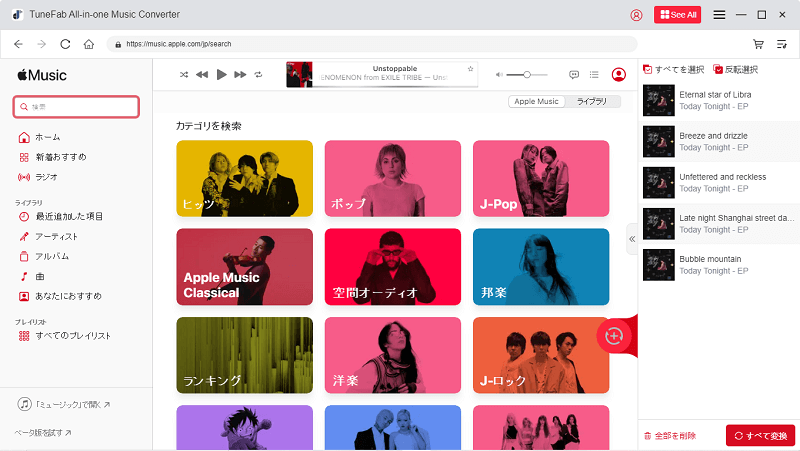Select Eternal star of Libra track
The image size is (800, 451).
click(x=719, y=101)
